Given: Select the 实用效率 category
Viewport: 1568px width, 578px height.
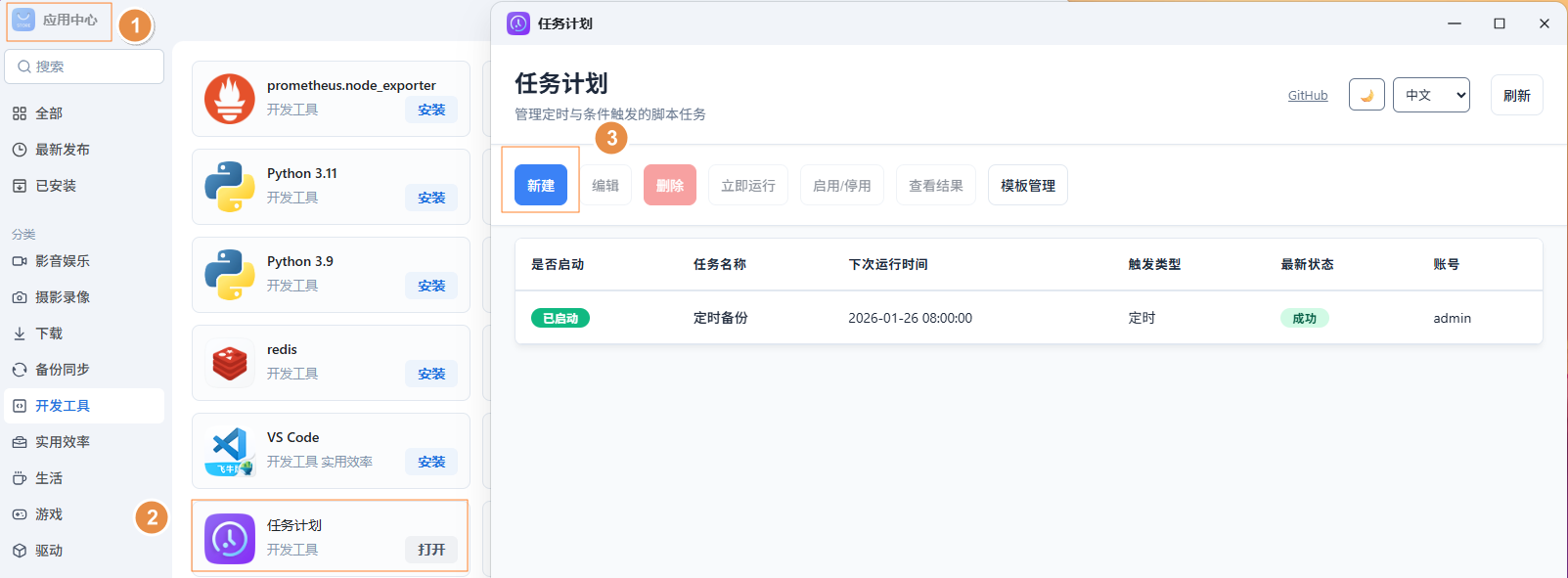Looking at the screenshot, I should tap(84, 442).
